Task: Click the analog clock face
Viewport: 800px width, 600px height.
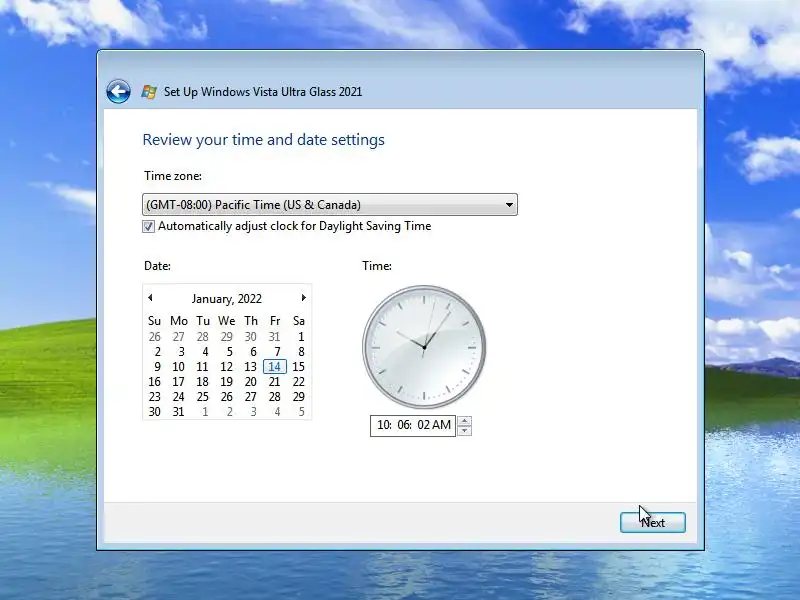Action: pos(424,347)
